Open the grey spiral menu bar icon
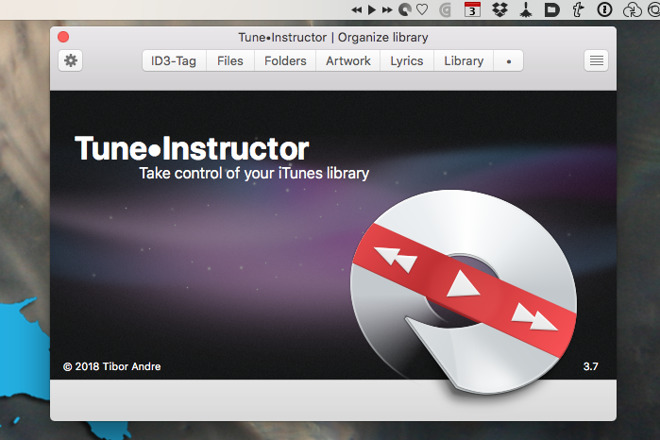Screen dimensions: 660x440 (x=445, y=10)
